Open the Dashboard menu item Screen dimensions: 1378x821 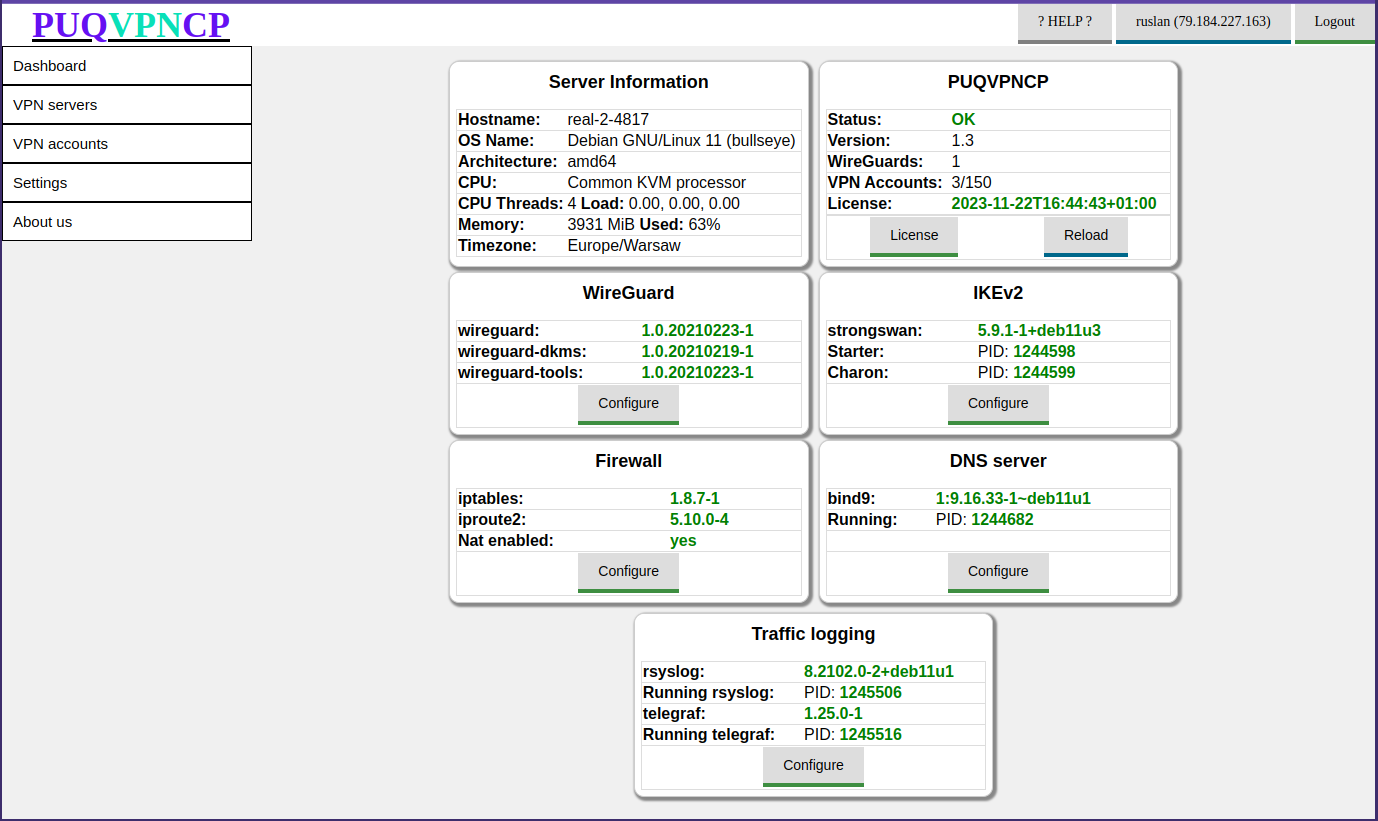[x=126, y=66]
